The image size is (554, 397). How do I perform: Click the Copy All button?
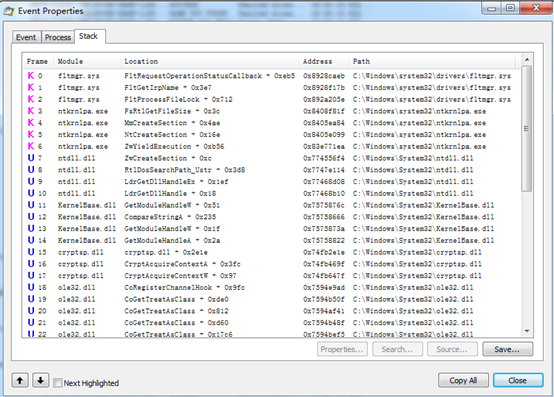tap(464, 380)
